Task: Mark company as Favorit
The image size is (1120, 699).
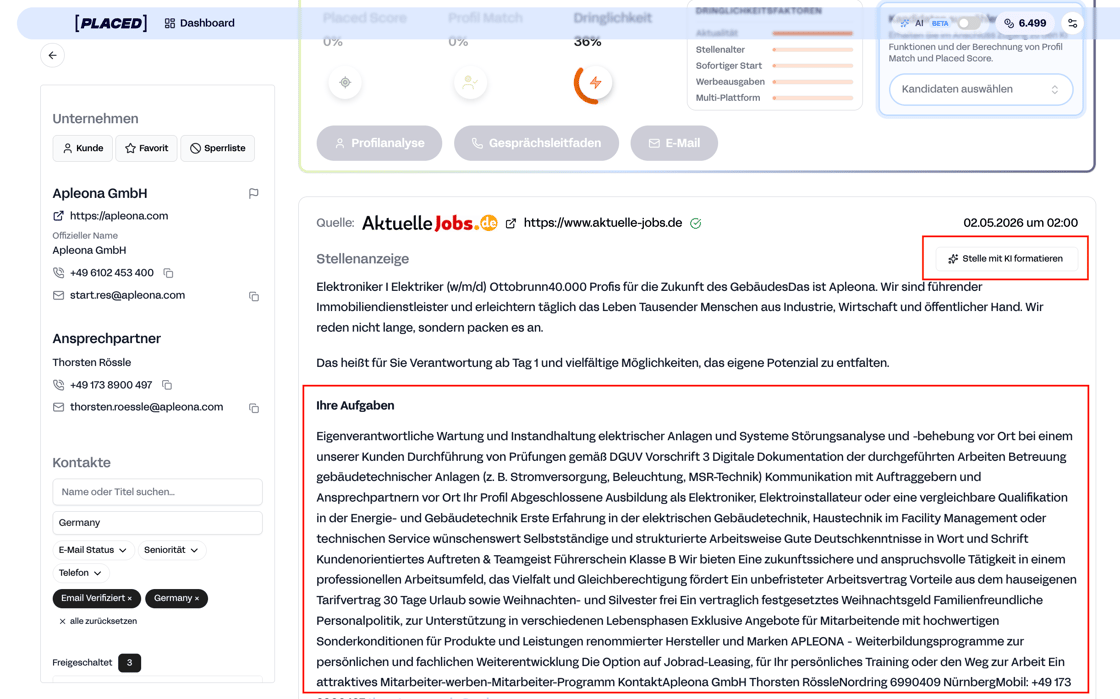Action: [x=146, y=148]
